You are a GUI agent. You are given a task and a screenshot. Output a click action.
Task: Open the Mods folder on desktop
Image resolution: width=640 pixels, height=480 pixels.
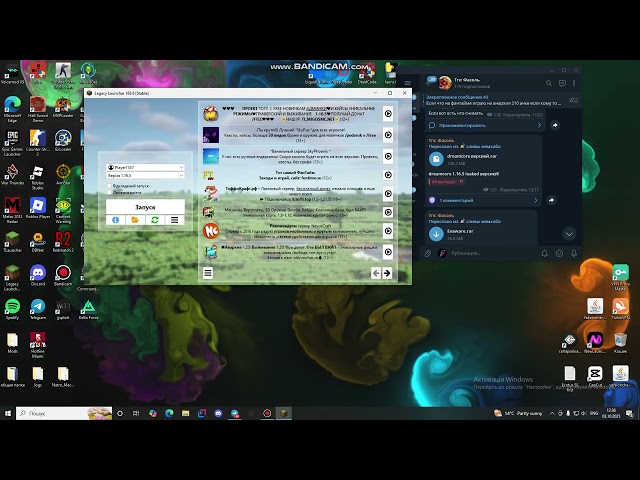12,343
